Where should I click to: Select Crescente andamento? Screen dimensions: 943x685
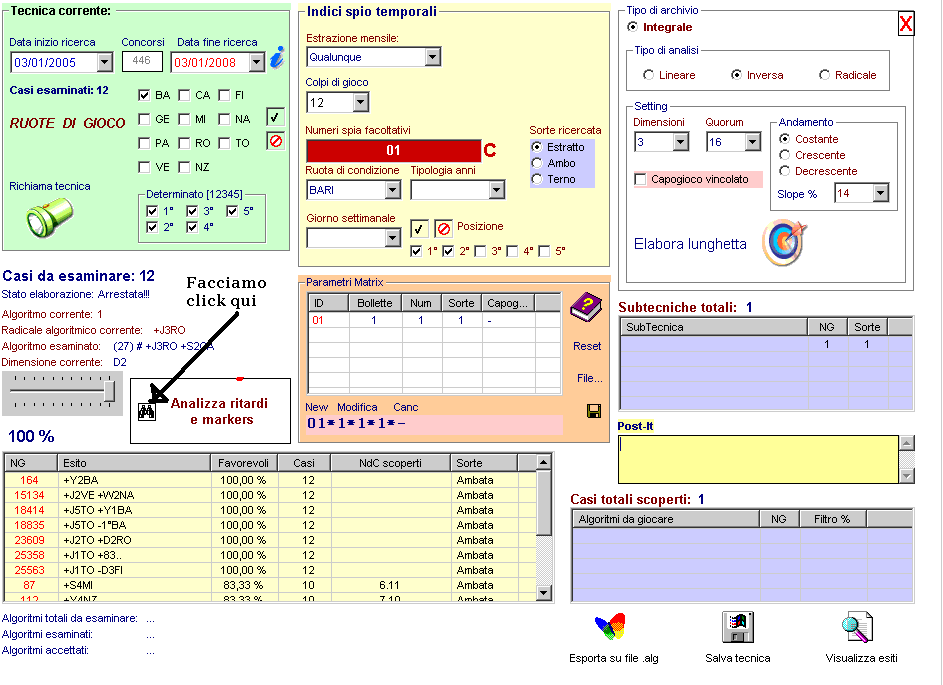[x=784, y=155]
